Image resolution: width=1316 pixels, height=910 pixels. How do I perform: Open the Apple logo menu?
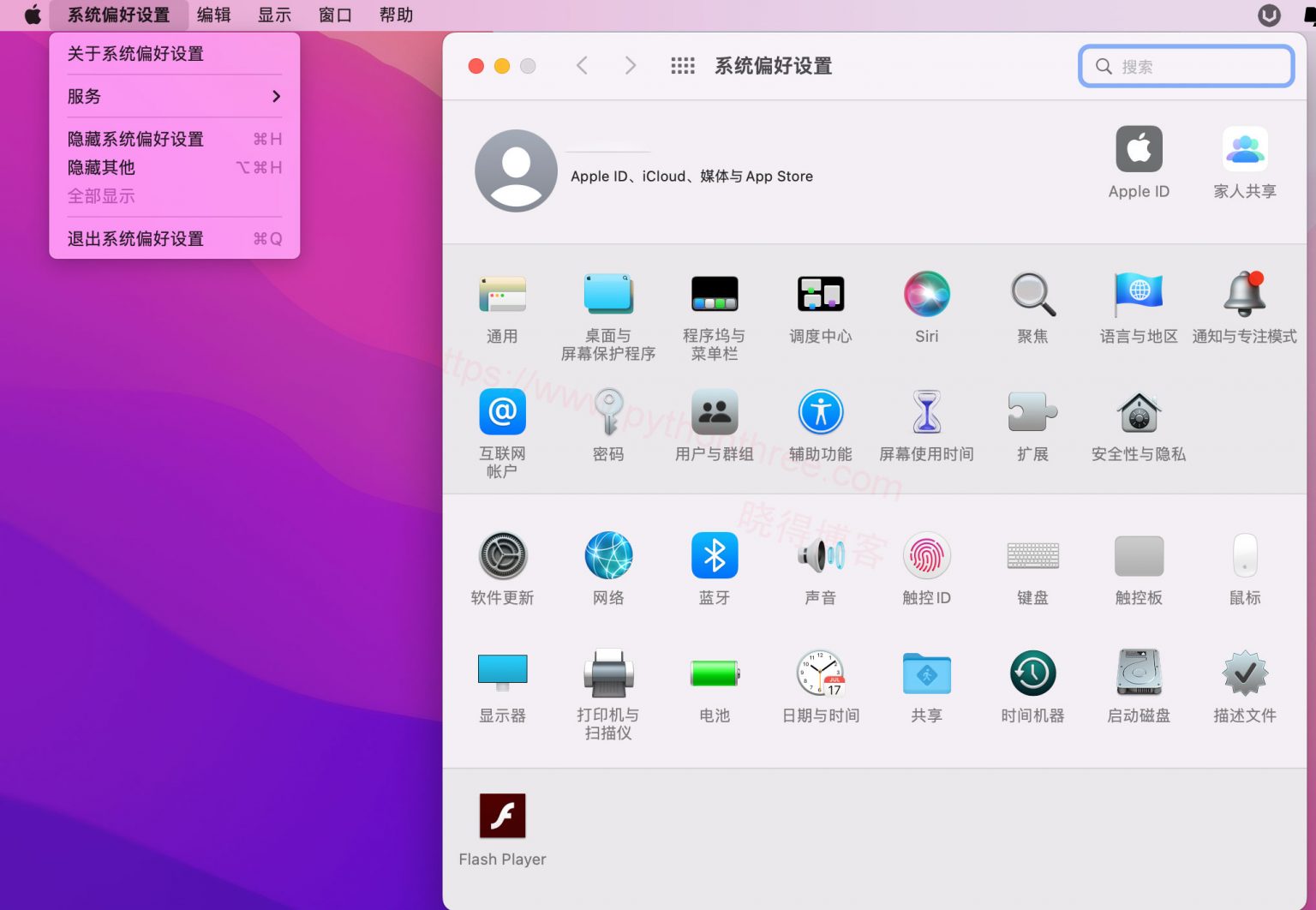[x=33, y=15]
